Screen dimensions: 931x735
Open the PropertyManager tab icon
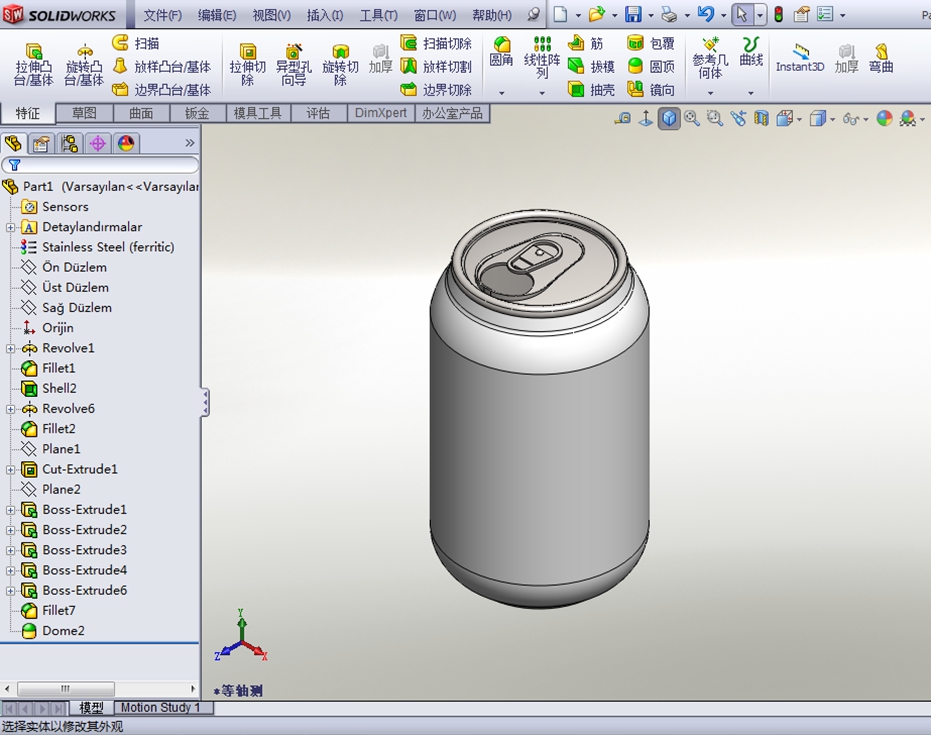(40, 143)
